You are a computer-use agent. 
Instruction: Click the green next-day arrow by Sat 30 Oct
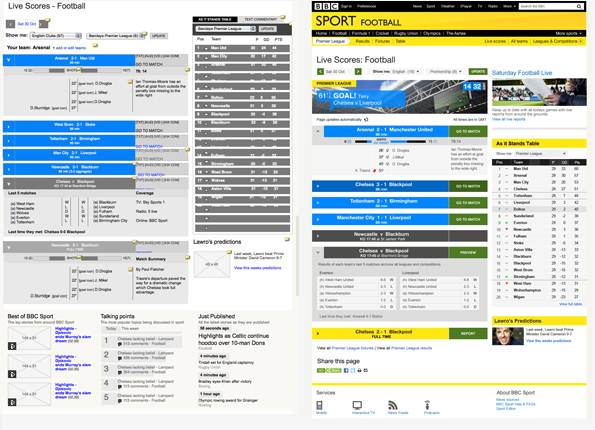coord(358,71)
